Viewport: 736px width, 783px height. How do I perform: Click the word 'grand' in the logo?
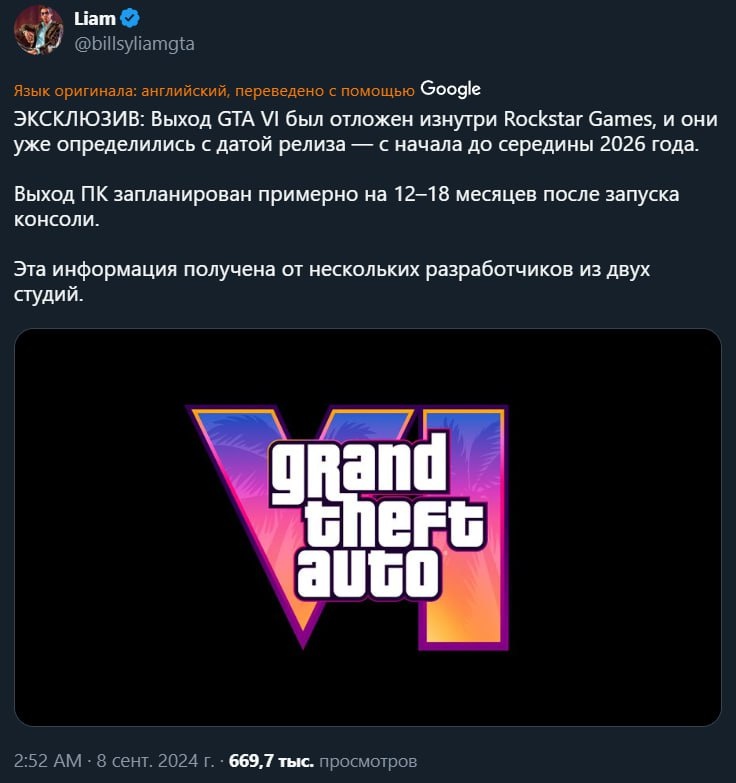358,468
